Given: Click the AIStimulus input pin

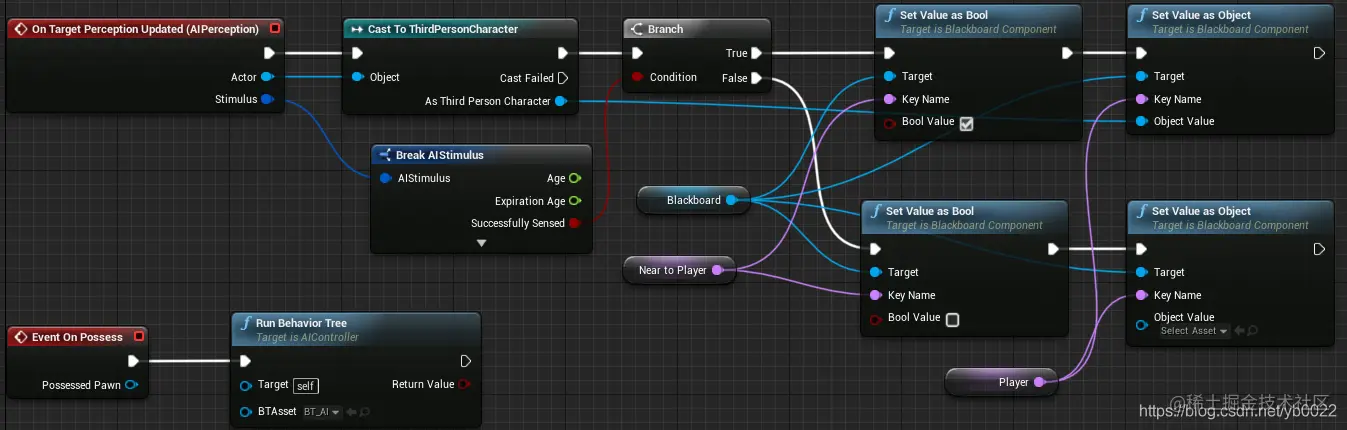Looking at the screenshot, I should pyautogui.click(x=386, y=178).
